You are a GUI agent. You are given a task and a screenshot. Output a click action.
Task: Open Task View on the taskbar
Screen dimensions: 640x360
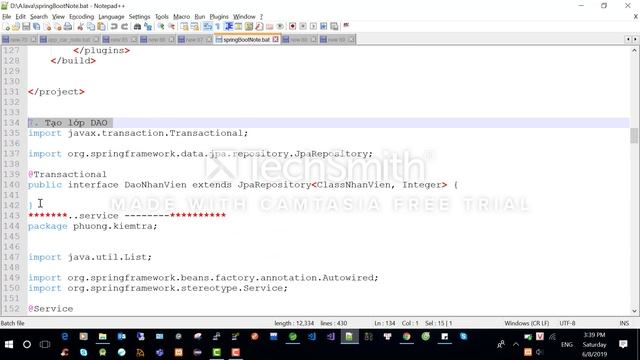(45, 344)
